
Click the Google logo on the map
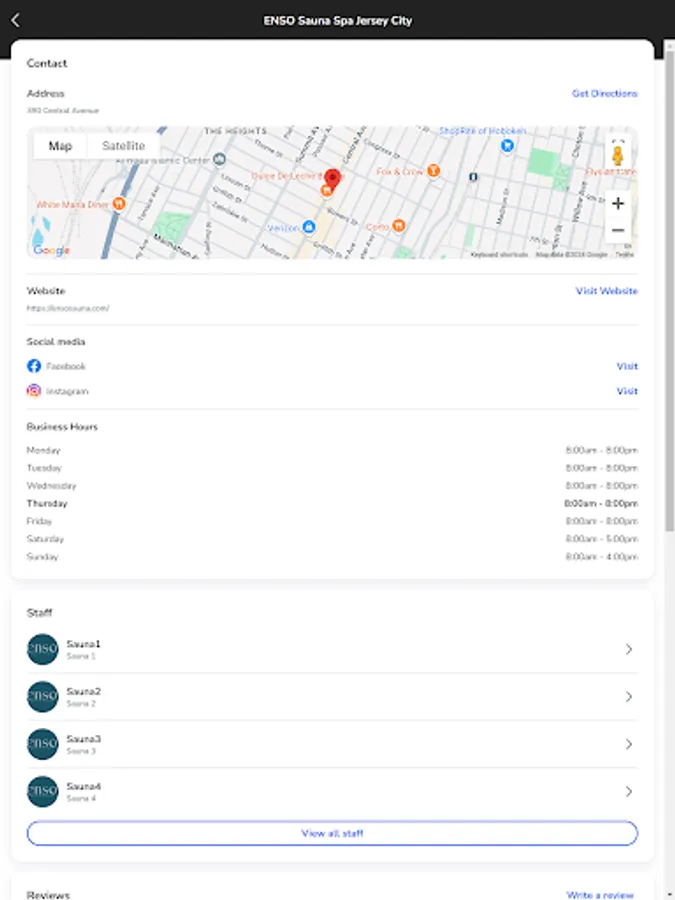coord(51,250)
